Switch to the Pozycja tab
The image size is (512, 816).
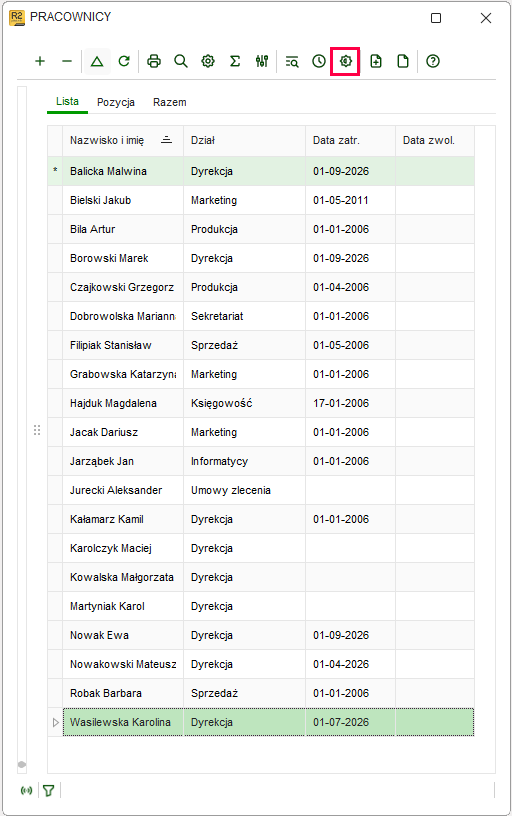pyautogui.click(x=116, y=102)
